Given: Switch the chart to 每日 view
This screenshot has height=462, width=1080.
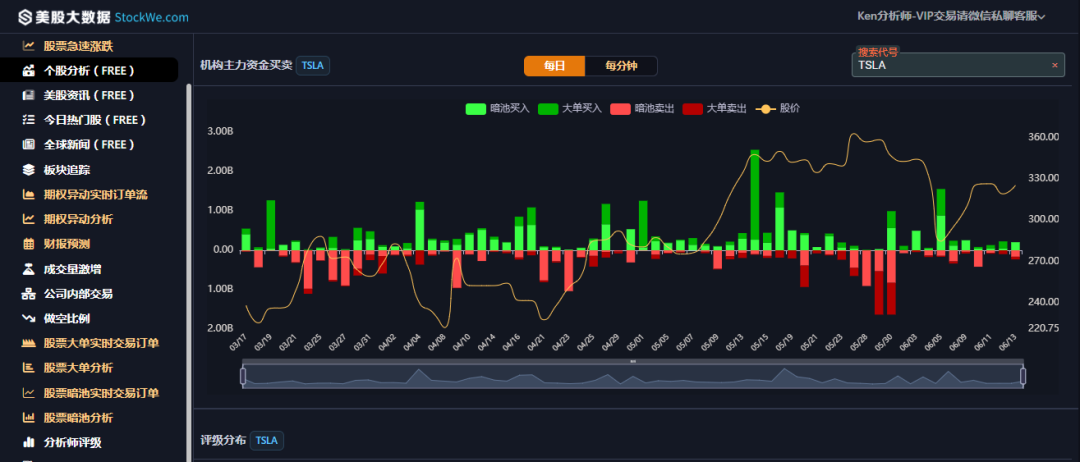Looking at the screenshot, I should pyautogui.click(x=554, y=65).
